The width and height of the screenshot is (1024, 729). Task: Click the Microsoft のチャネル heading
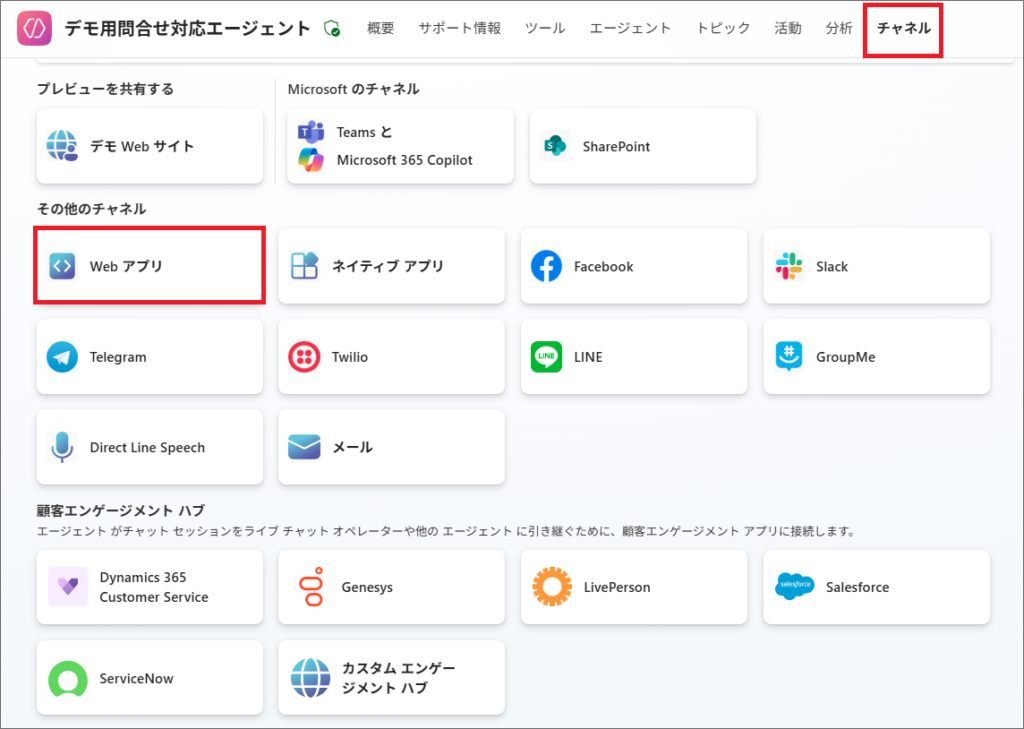pos(353,89)
